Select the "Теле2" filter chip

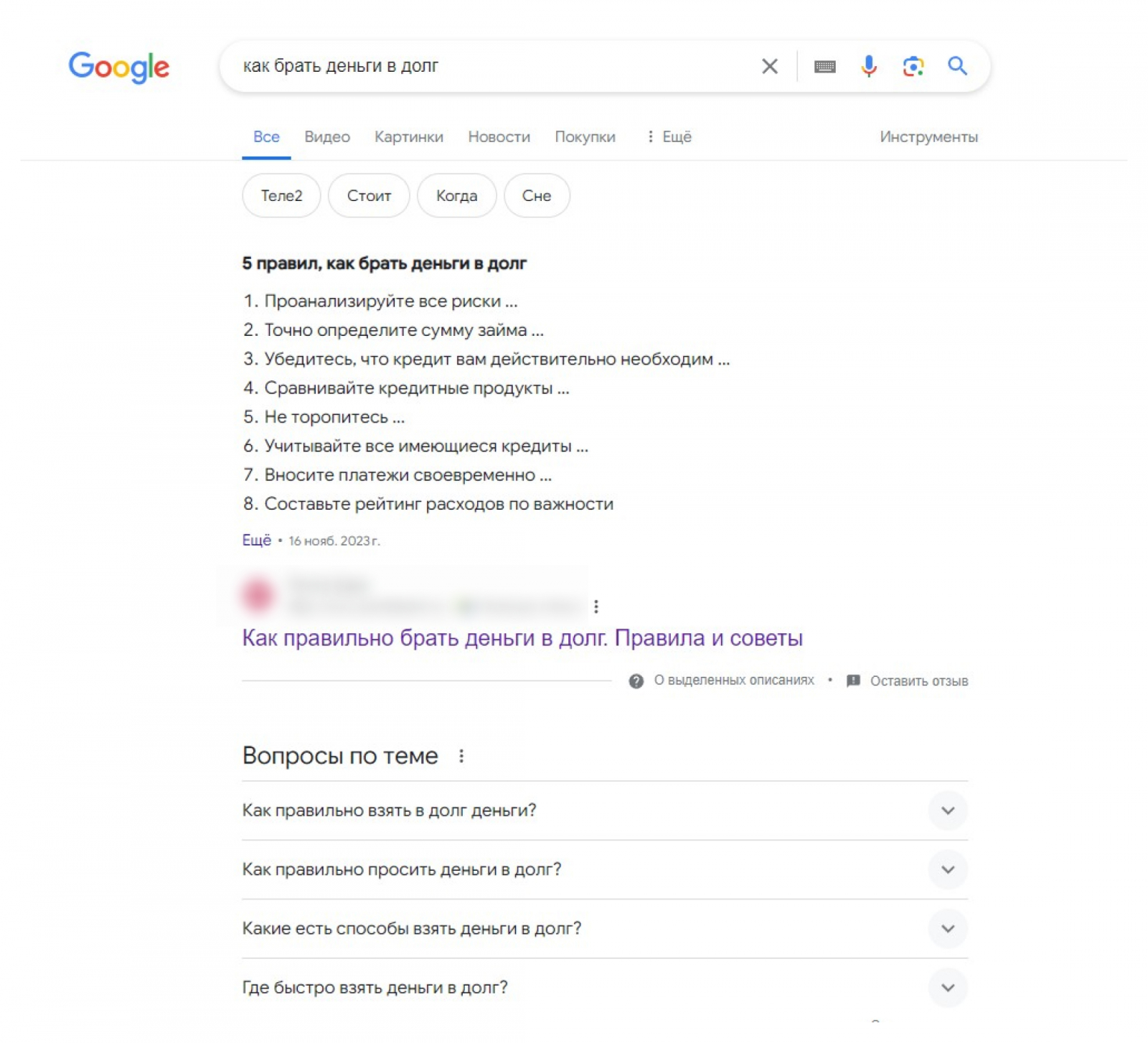(x=281, y=196)
